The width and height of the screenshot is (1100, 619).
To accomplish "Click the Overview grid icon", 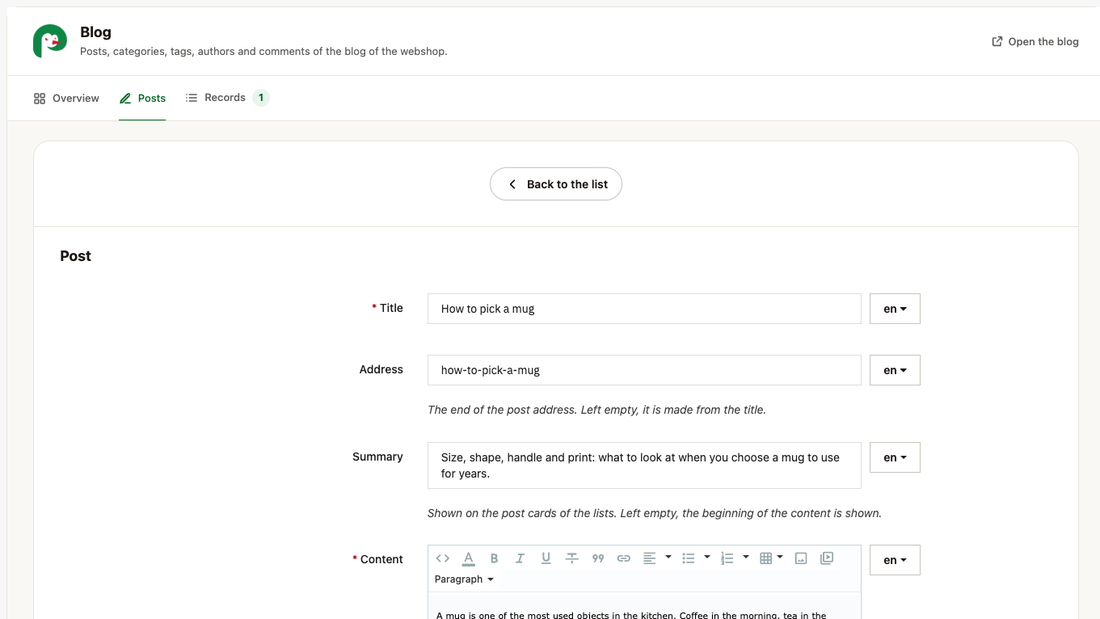I will (x=39, y=98).
